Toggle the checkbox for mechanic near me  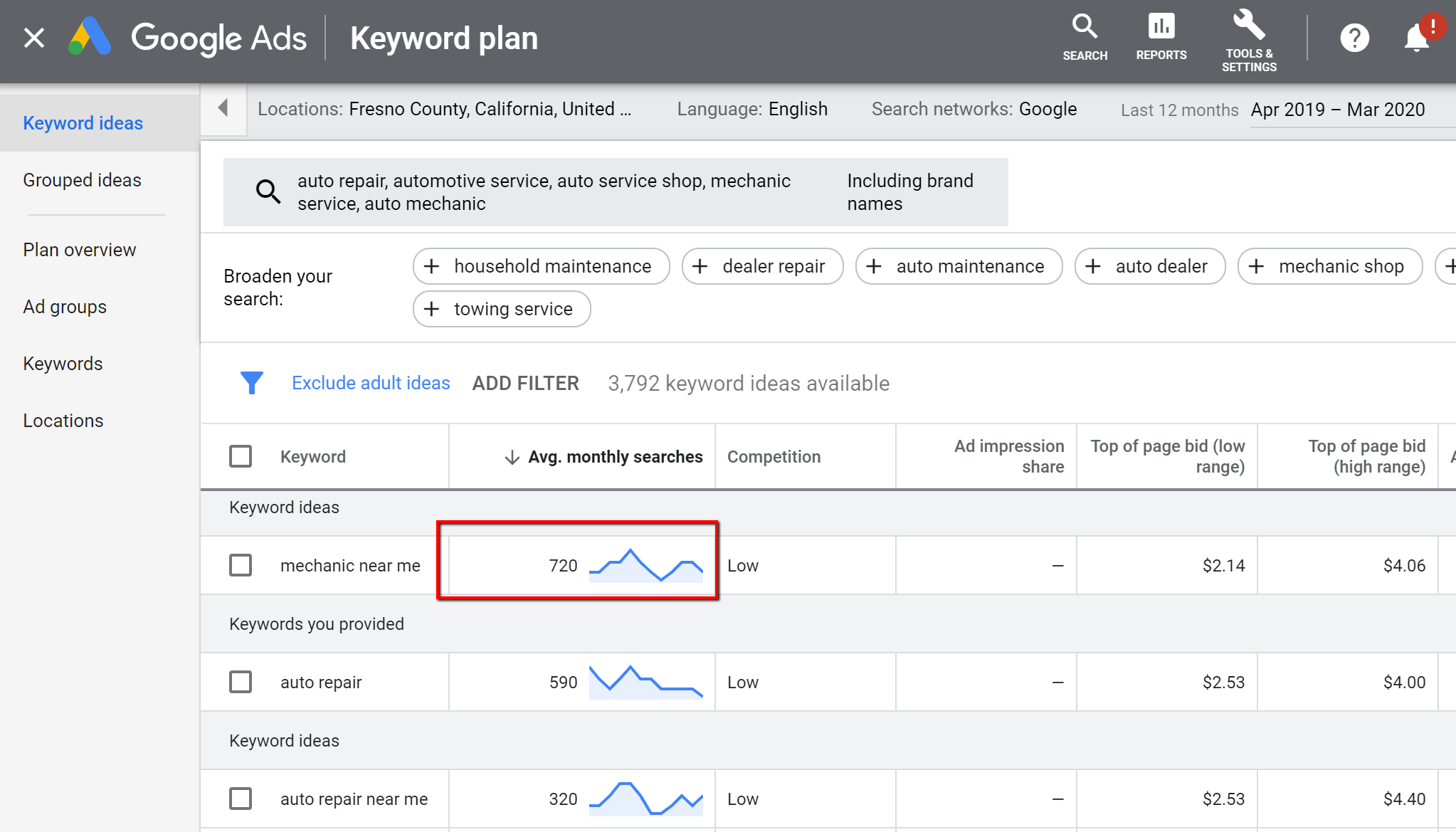pyautogui.click(x=241, y=565)
